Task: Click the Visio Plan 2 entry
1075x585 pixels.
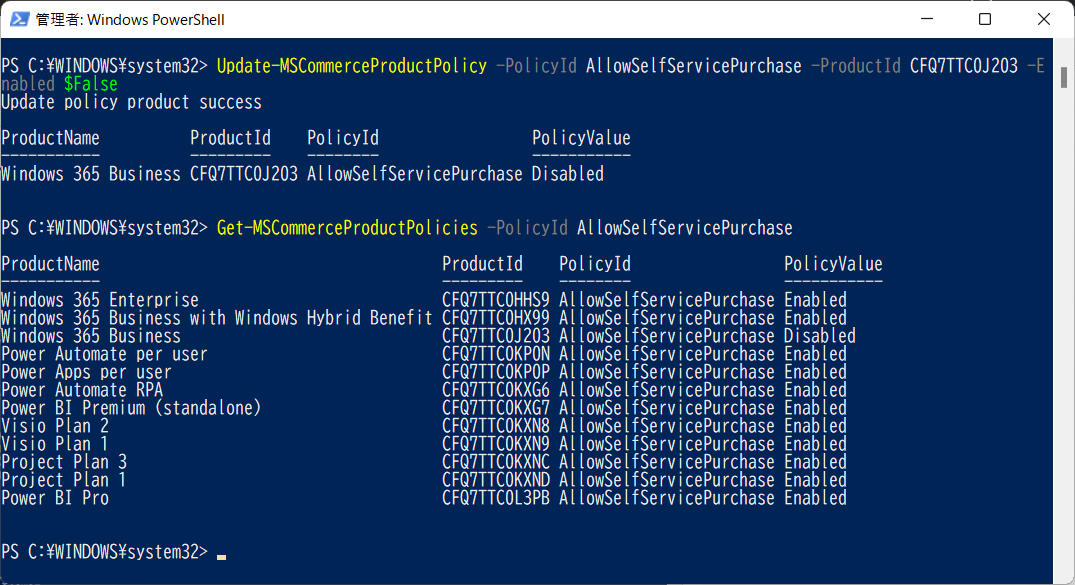Action: [x=55, y=426]
